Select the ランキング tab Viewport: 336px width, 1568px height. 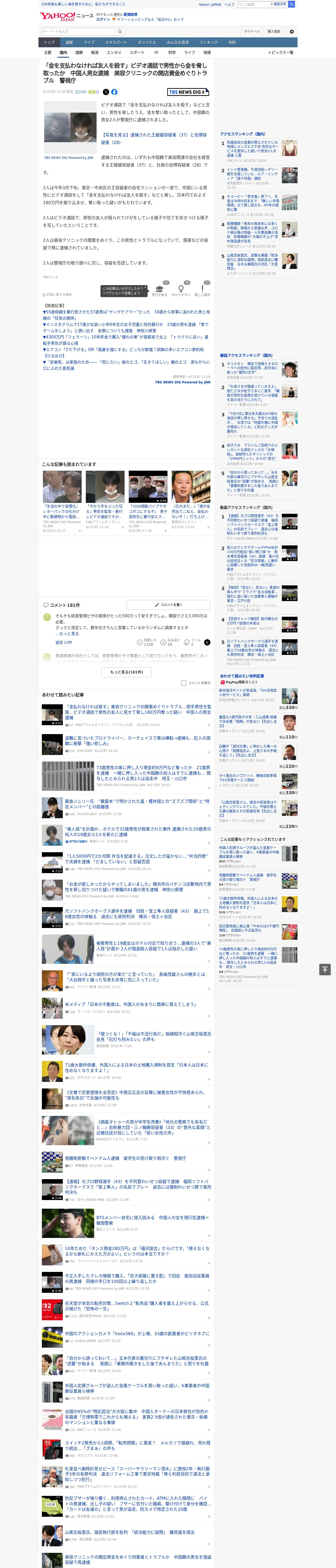click(209, 43)
